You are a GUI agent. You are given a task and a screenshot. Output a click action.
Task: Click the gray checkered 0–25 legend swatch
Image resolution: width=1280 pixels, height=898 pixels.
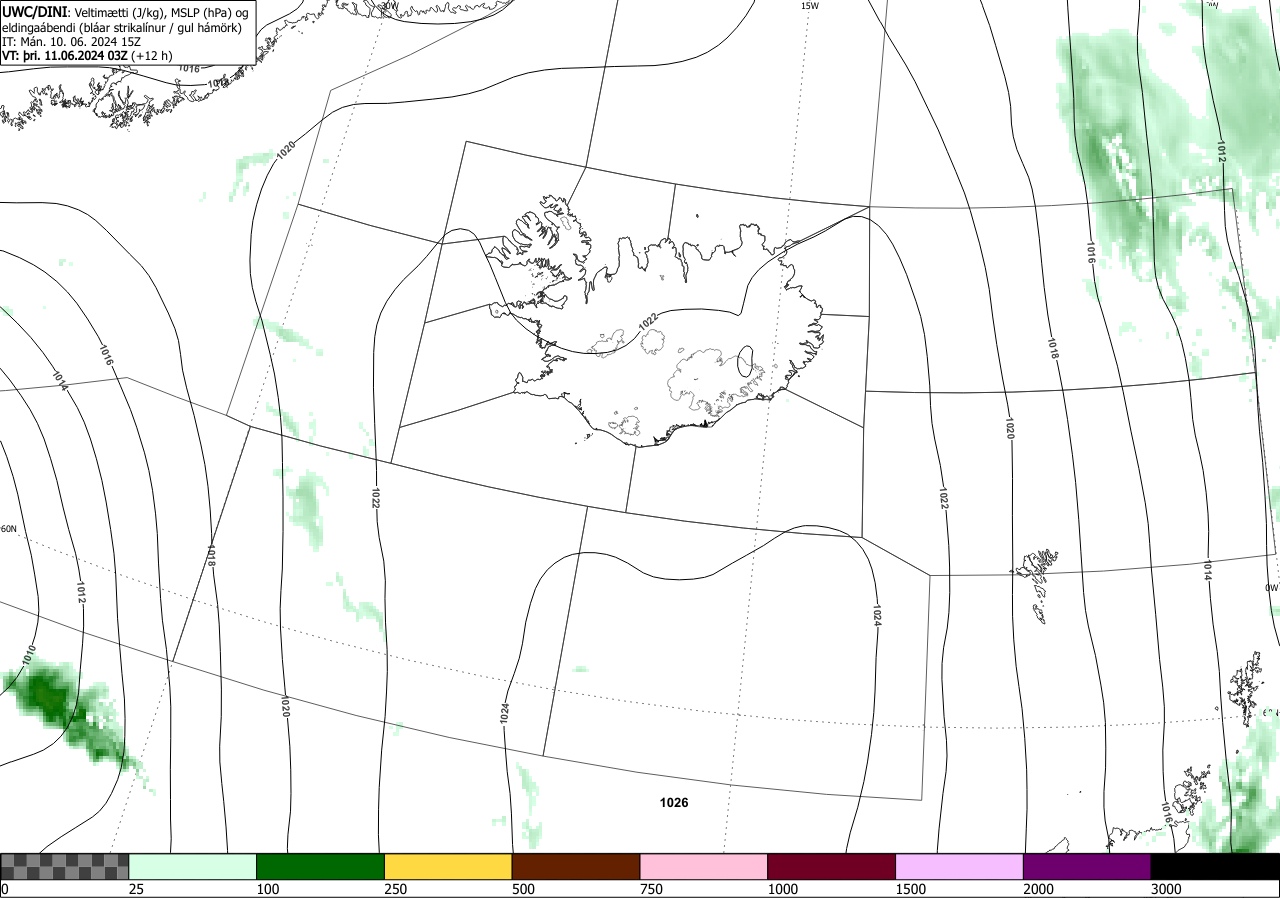(x=64, y=866)
